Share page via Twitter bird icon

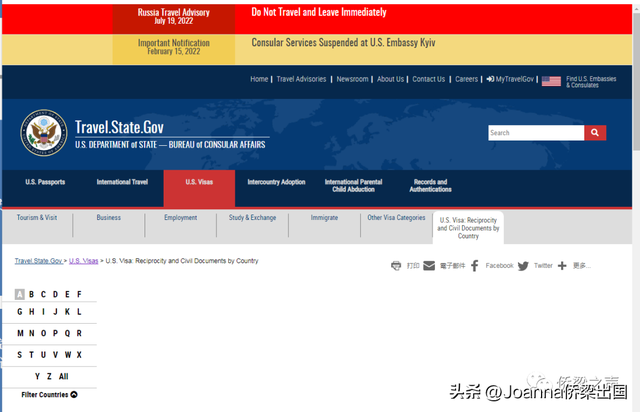coord(523,266)
